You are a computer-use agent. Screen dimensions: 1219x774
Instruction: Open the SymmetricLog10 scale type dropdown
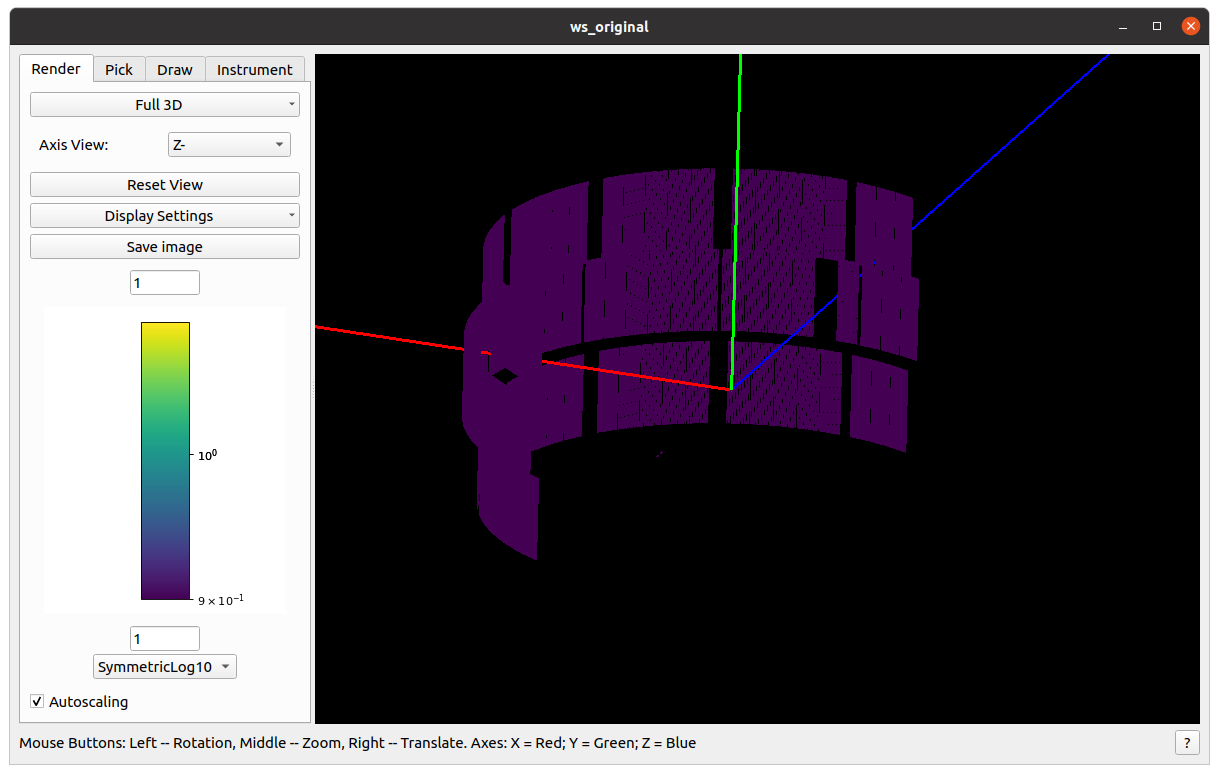coord(164,667)
